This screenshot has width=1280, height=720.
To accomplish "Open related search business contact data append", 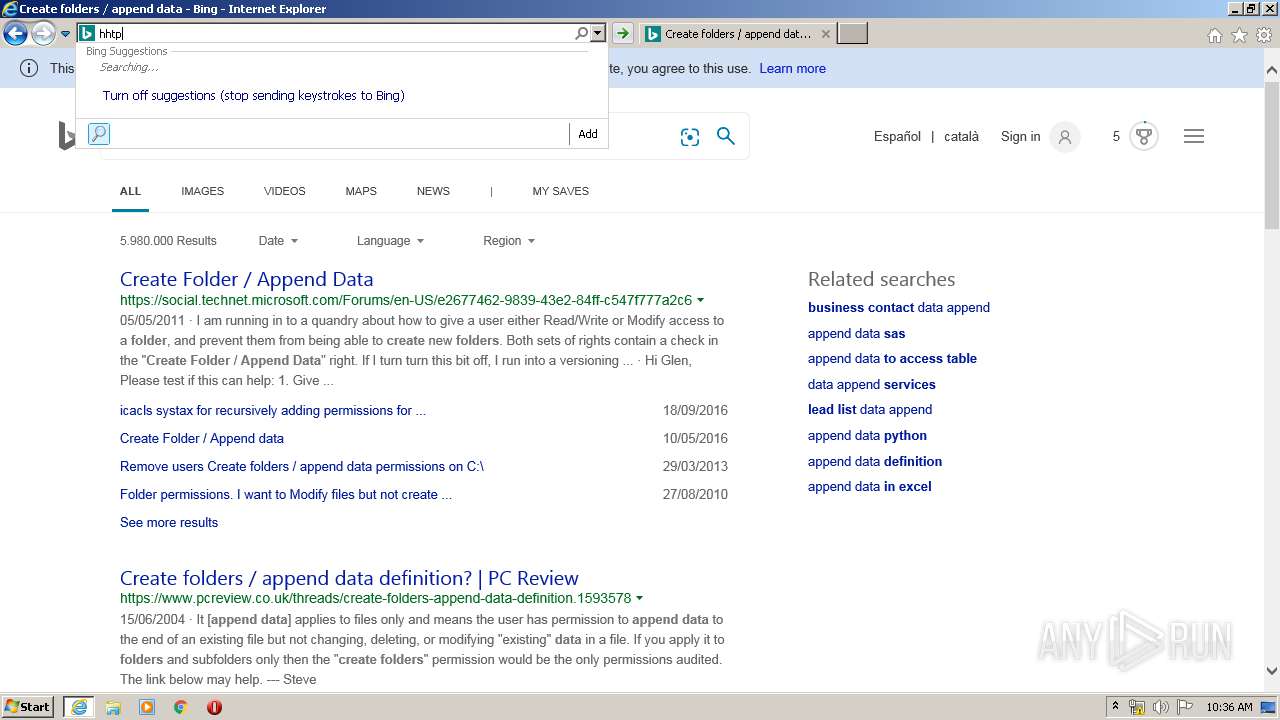I will (899, 308).
